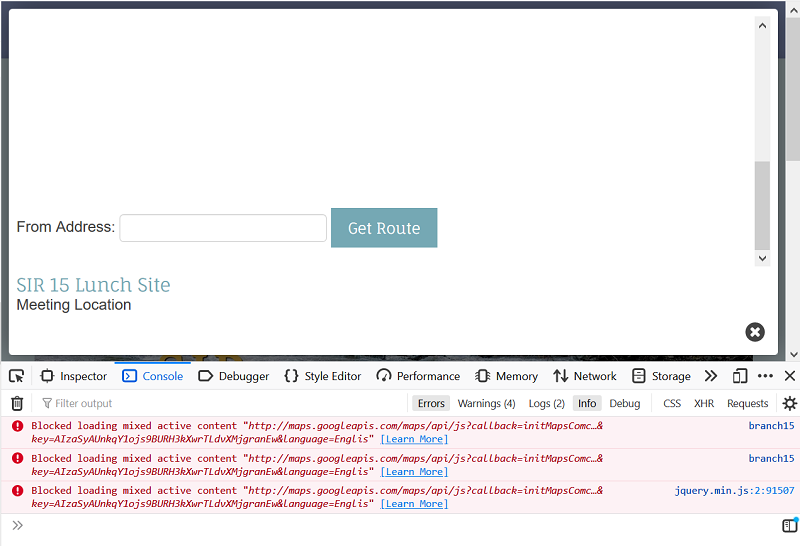
Task: Open console settings gear
Action: 789,403
